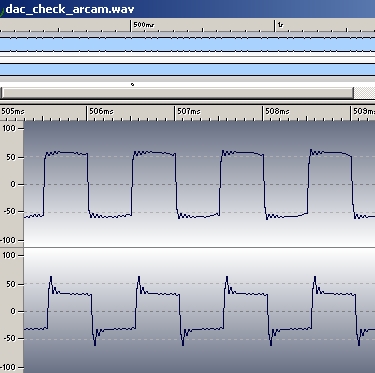
Task: Click the upper channel 100 amplitude label
Action: 9,128
